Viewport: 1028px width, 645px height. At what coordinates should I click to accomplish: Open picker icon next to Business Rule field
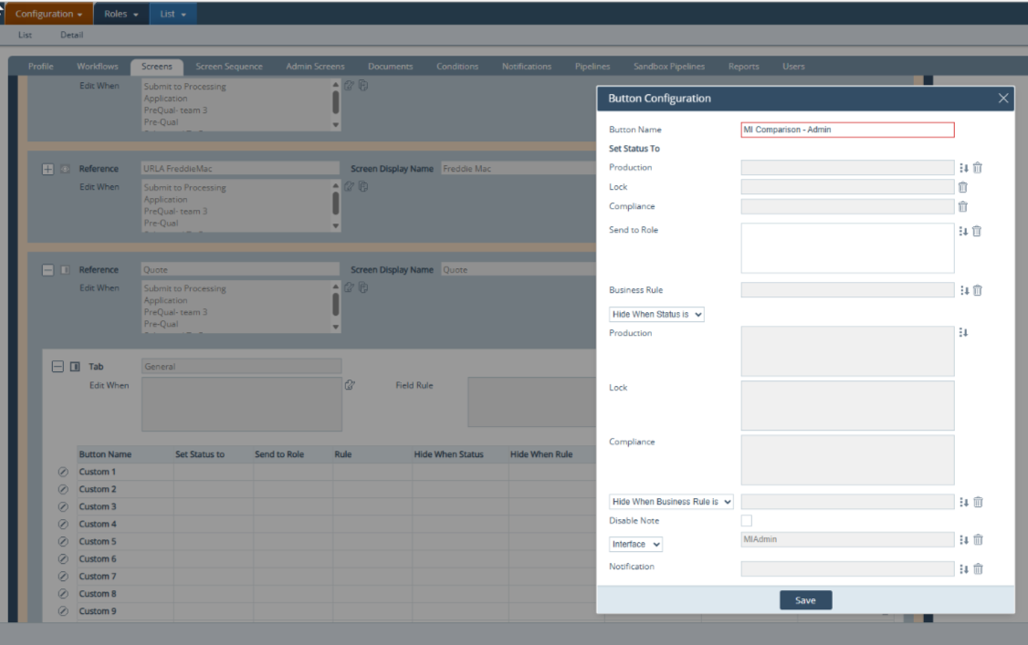click(x=964, y=290)
